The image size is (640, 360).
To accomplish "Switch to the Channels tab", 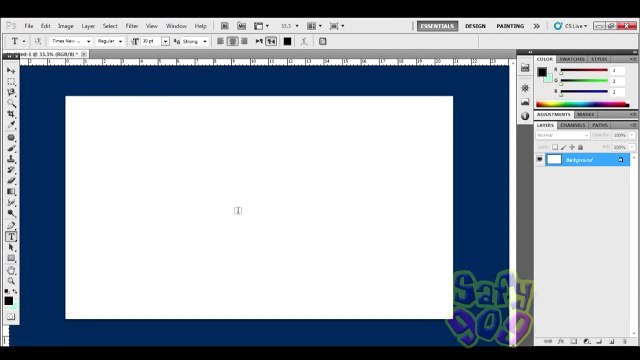I will click(x=573, y=125).
